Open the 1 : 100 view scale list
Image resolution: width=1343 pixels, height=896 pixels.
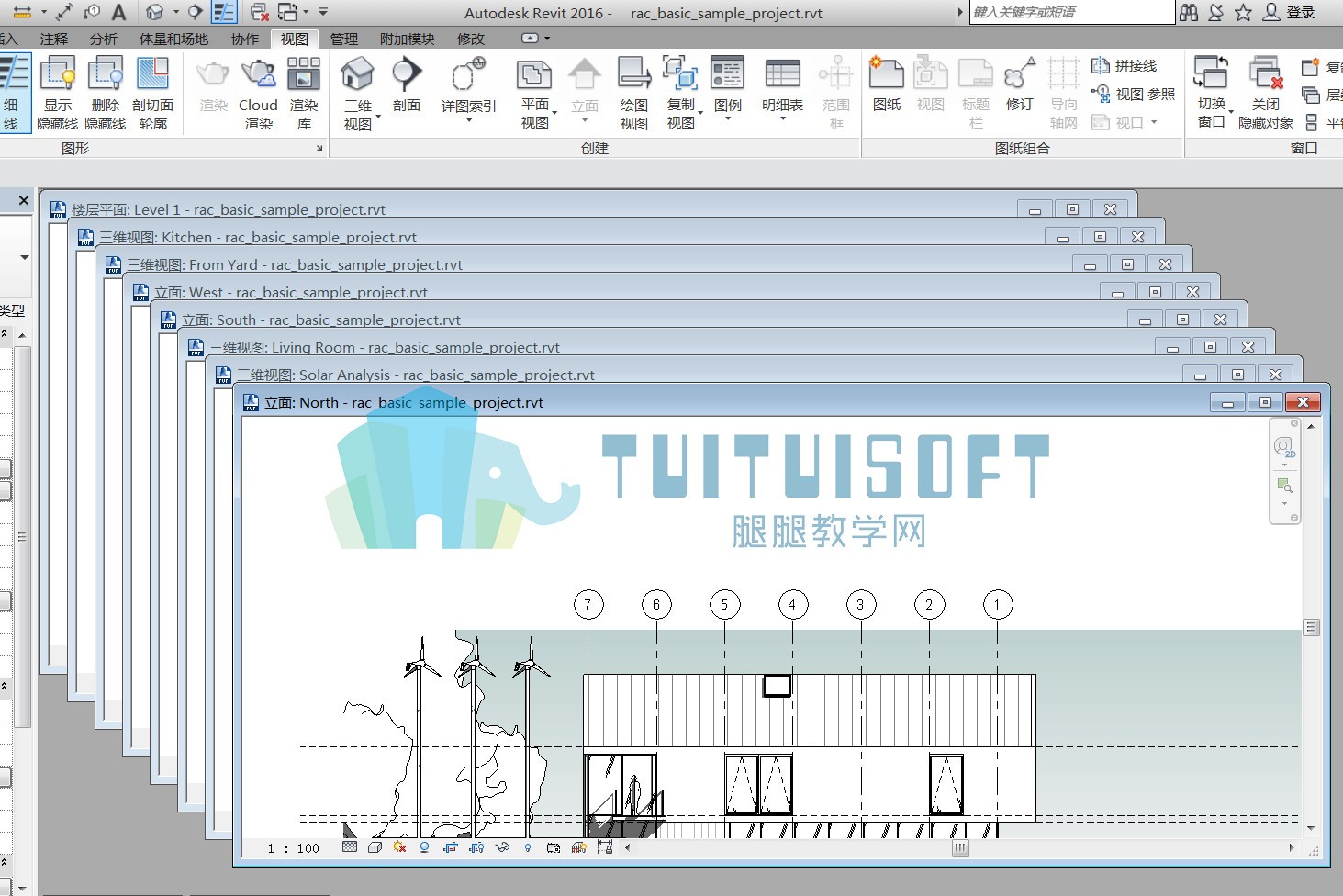[294, 848]
